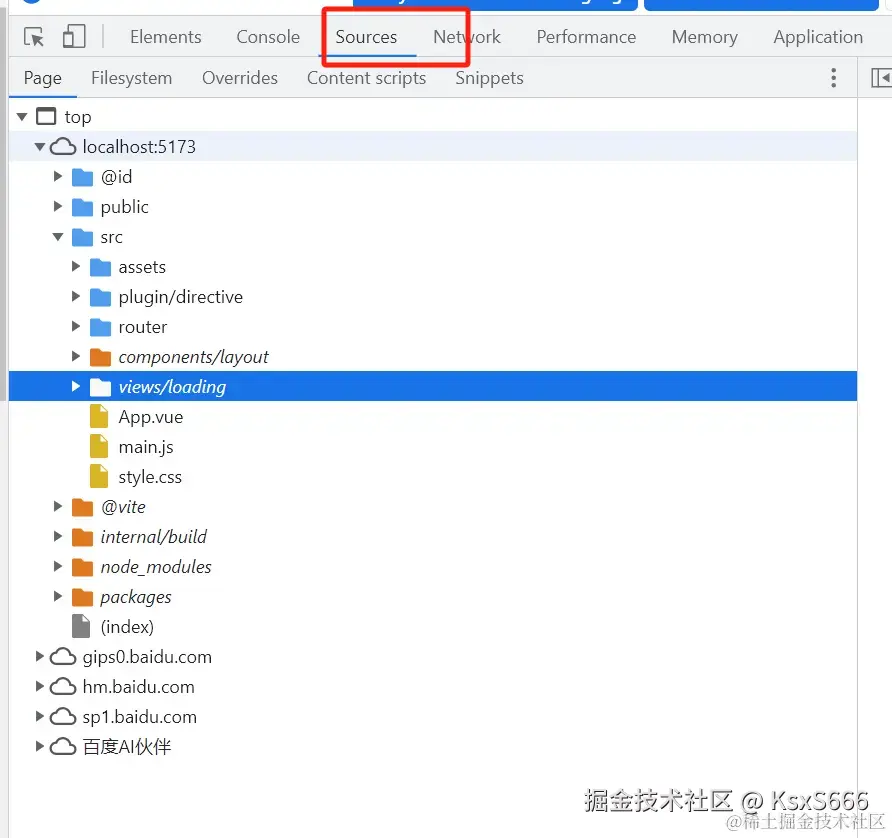Open the Application tab
Screen dimensions: 892x838
tap(818, 37)
